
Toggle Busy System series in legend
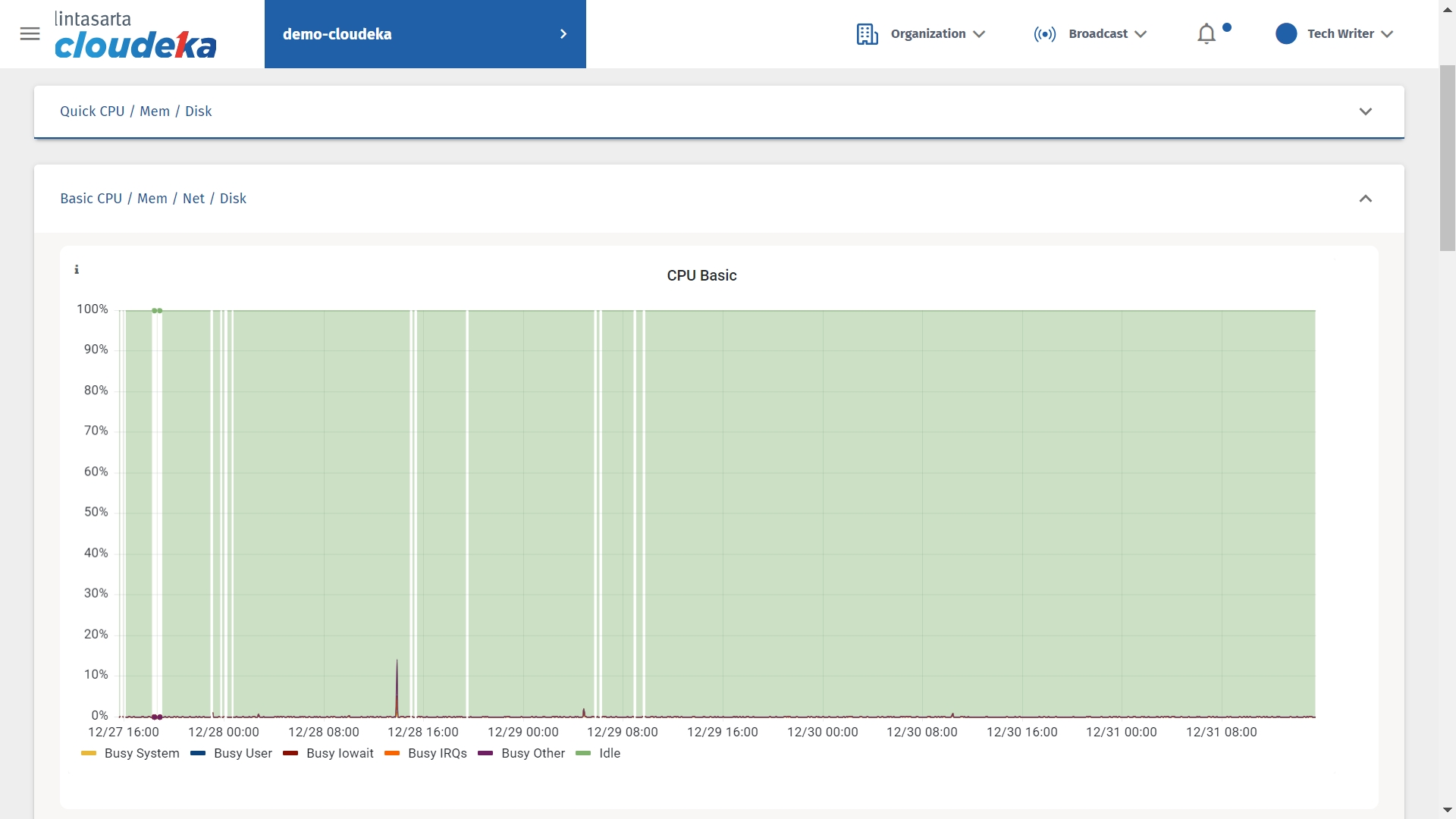[141, 754]
